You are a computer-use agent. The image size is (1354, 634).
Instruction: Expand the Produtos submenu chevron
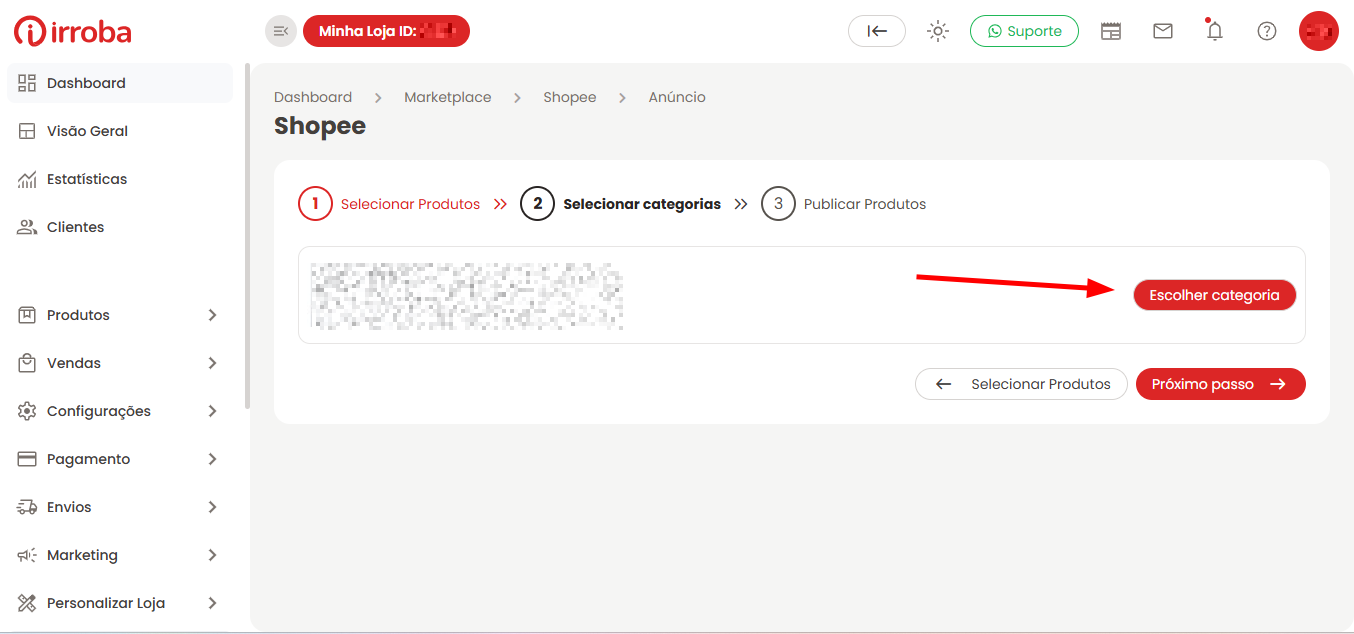click(212, 315)
